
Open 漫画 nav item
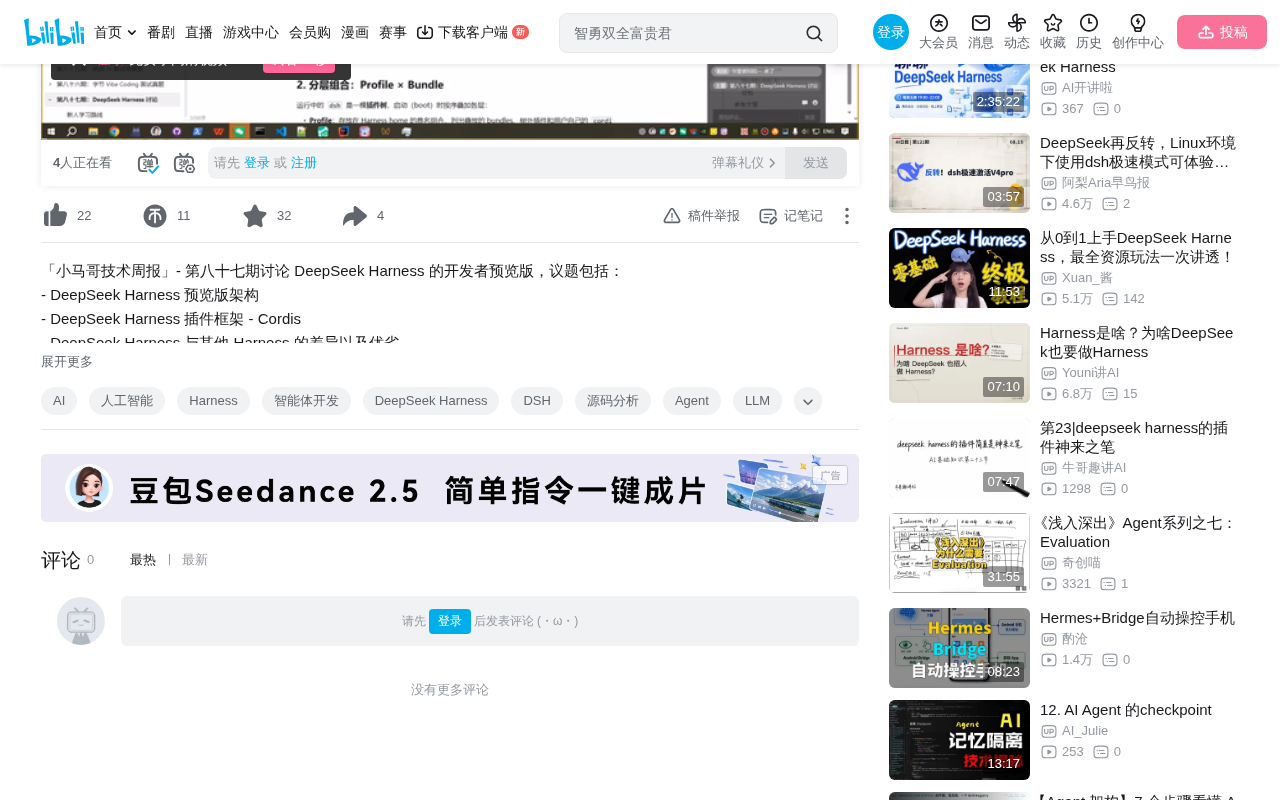click(x=355, y=32)
